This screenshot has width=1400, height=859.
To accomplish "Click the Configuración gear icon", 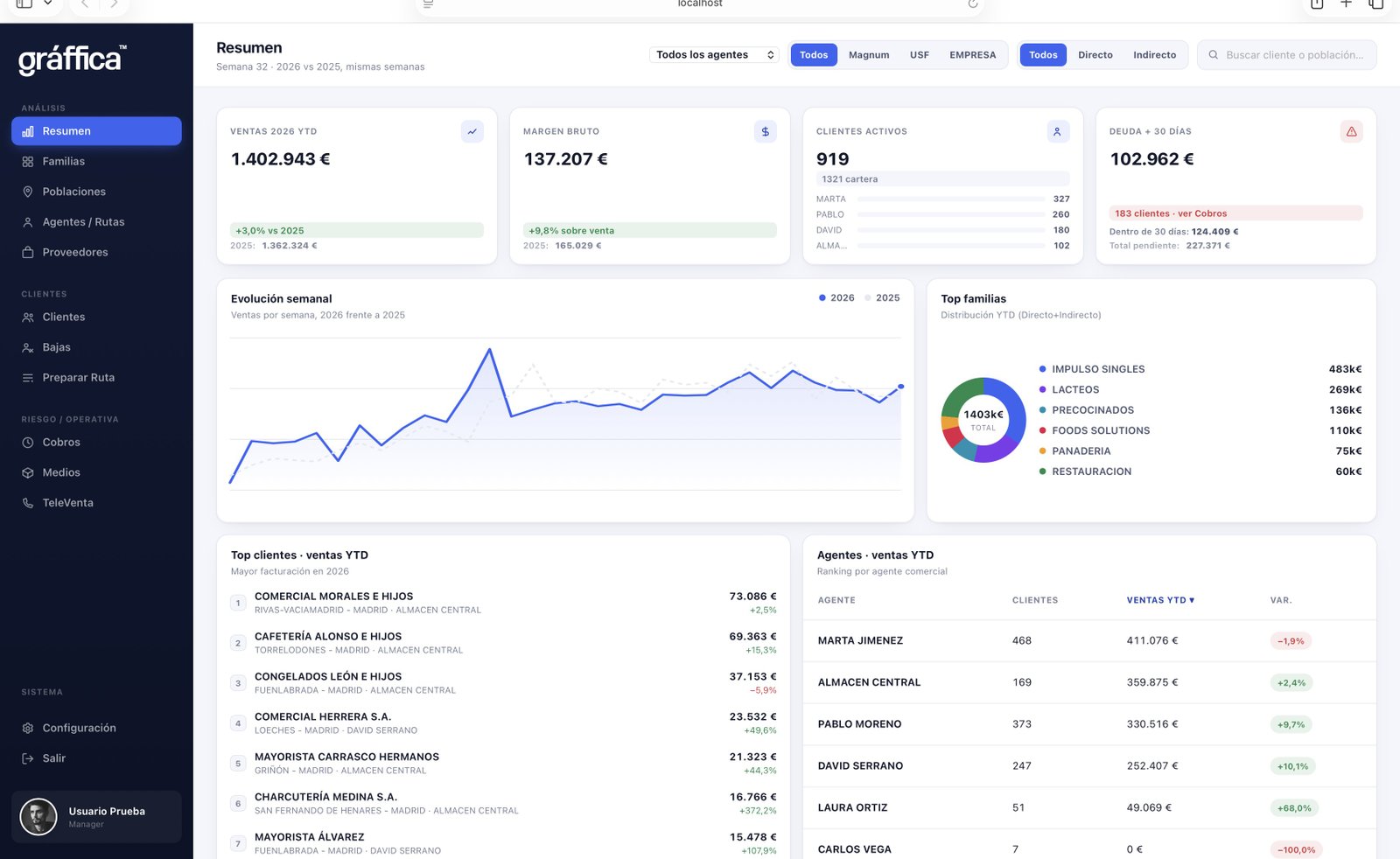I will click(x=28, y=728).
